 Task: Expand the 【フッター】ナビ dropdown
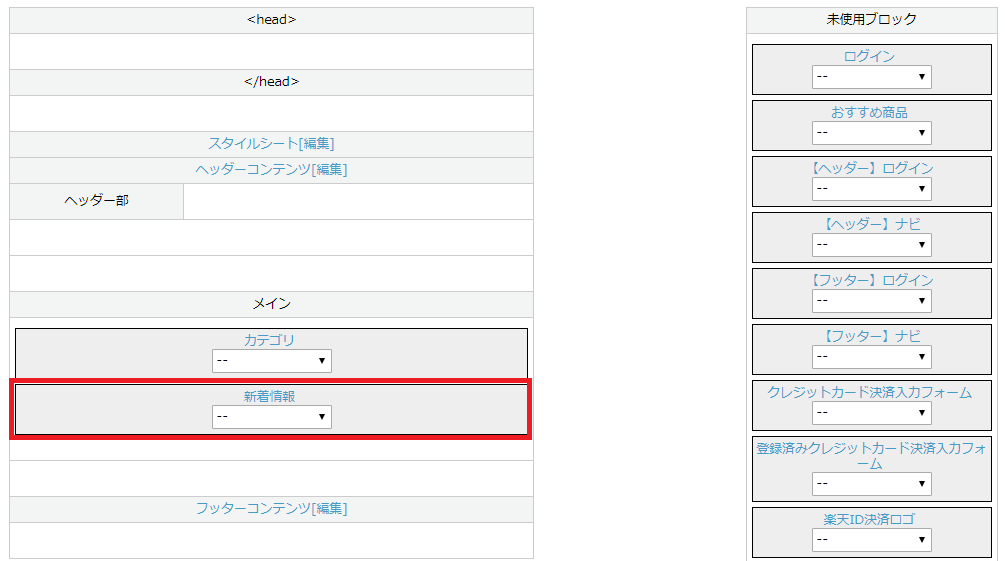coord(871,357)
